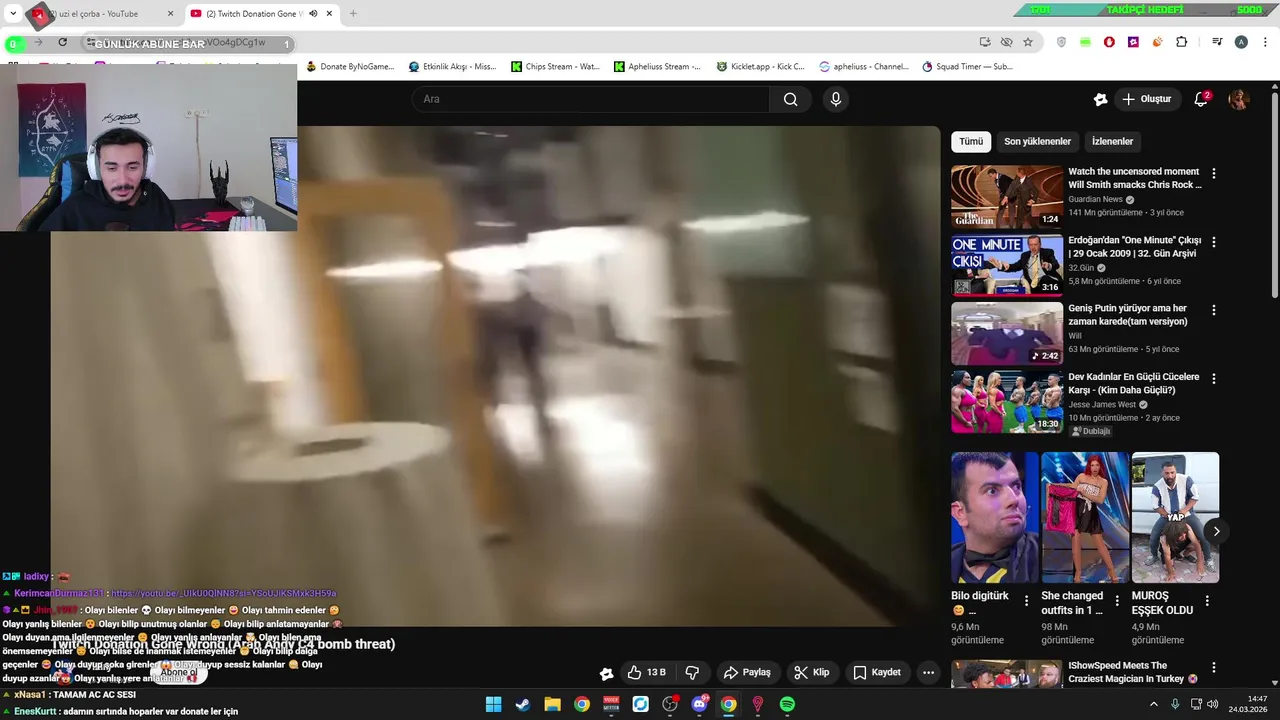Open Chrome three-dot menu

click(x=1263, y=42)
